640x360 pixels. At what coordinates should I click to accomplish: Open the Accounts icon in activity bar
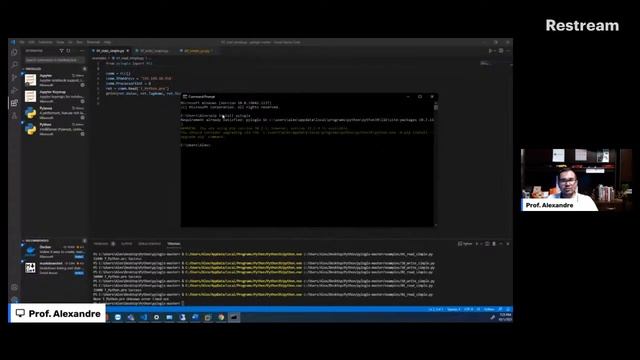click(x=15, y=287)
